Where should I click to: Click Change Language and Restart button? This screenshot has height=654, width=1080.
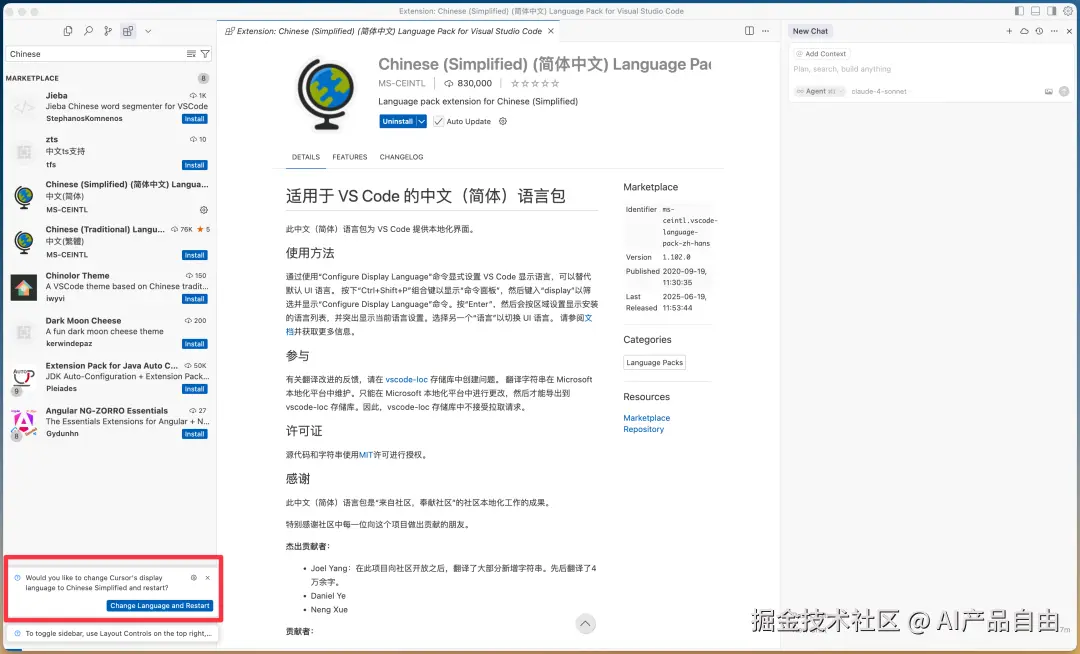[160, 606]
